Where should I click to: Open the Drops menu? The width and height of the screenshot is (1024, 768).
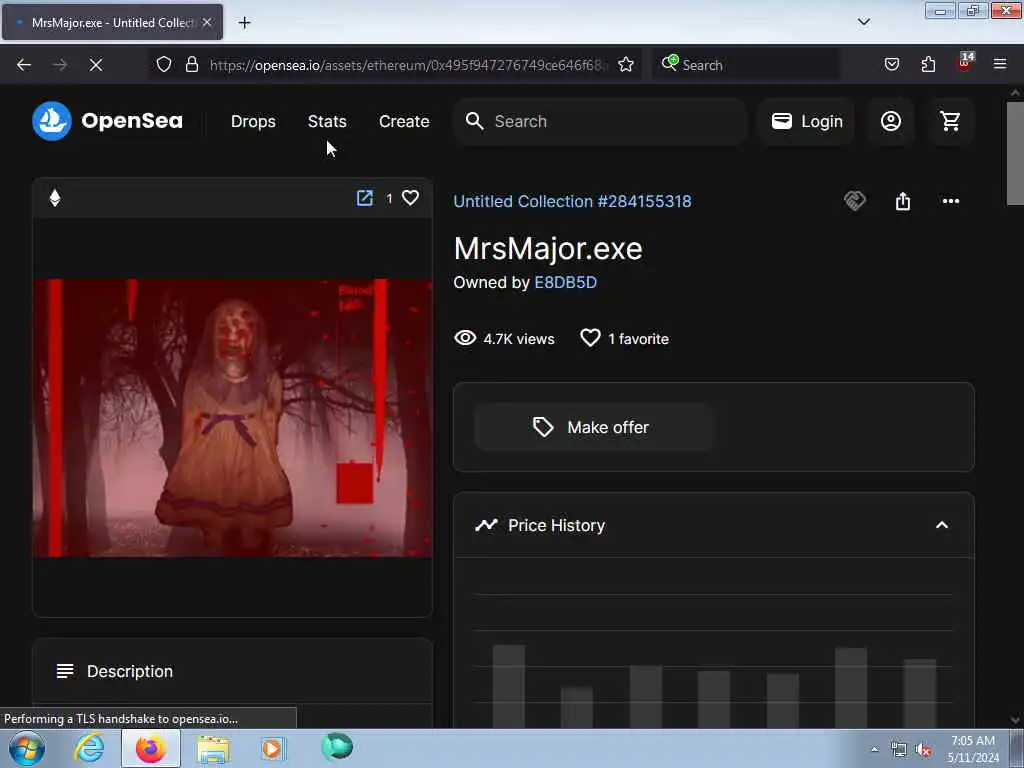(253, 121)
